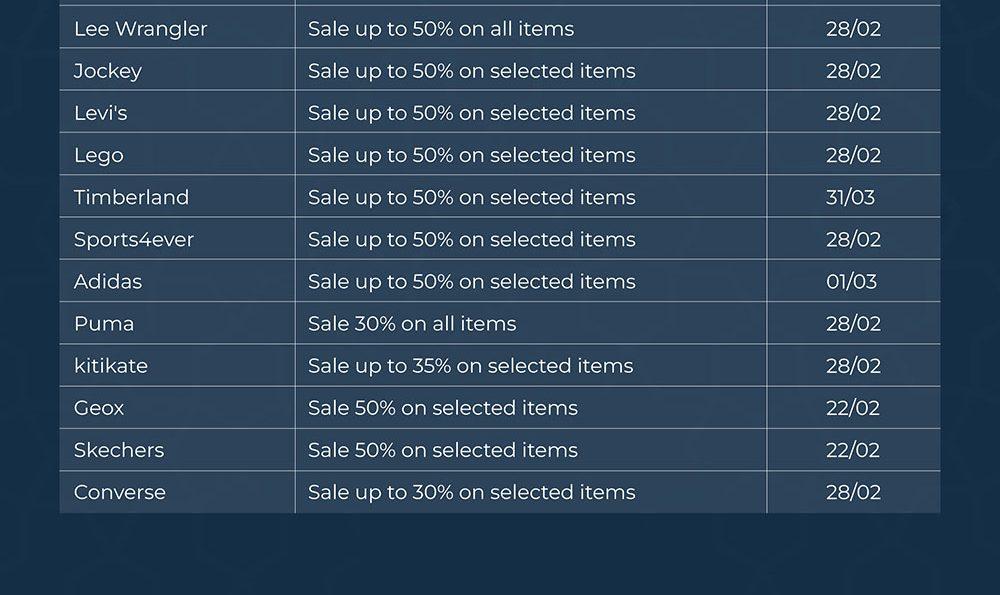The image size is (1000, 595).
Task: Select Lee Wrangler's all items sale description
Action: coord(441,29)
